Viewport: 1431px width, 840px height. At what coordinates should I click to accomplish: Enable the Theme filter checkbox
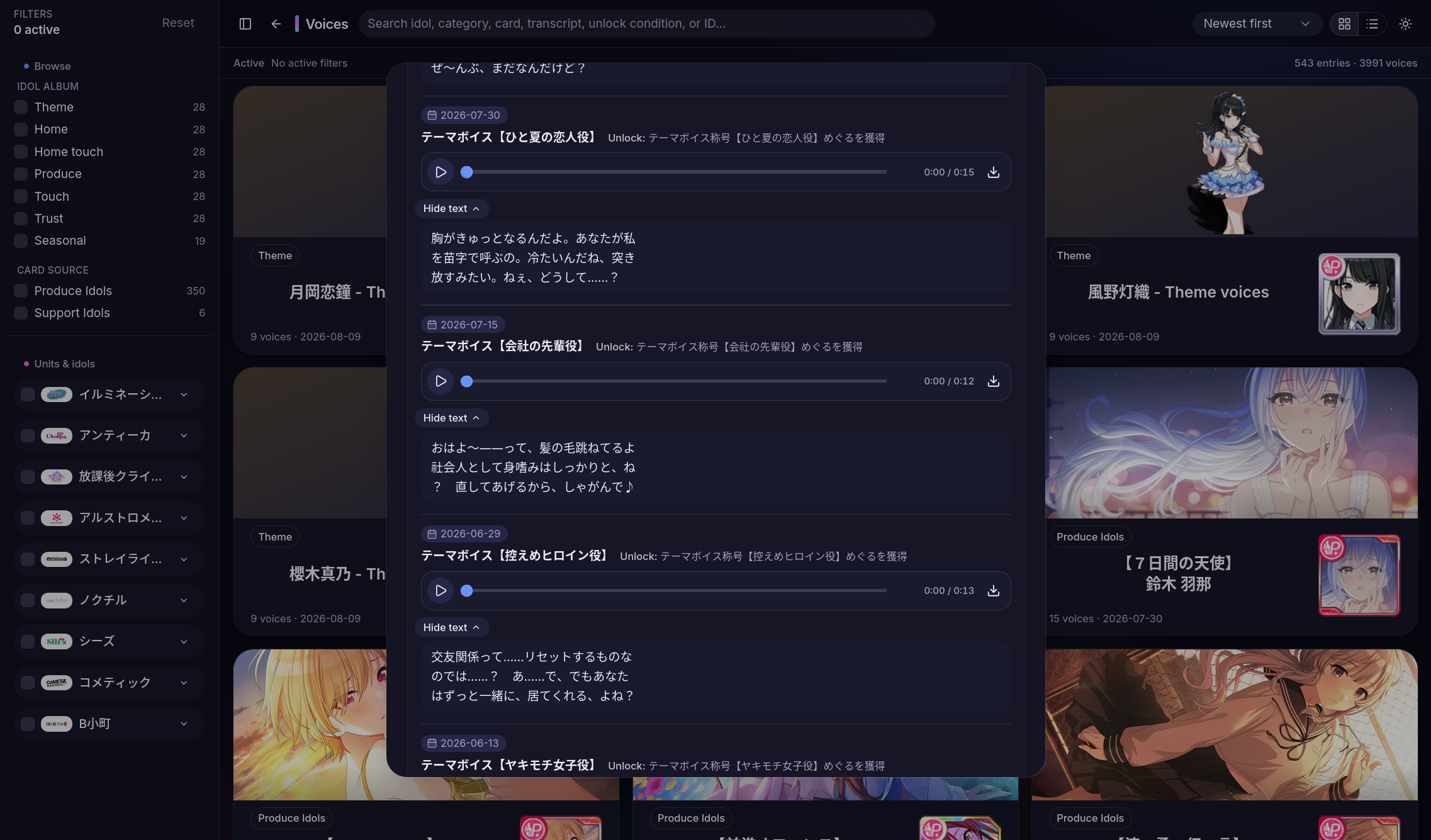click(21, 107)
